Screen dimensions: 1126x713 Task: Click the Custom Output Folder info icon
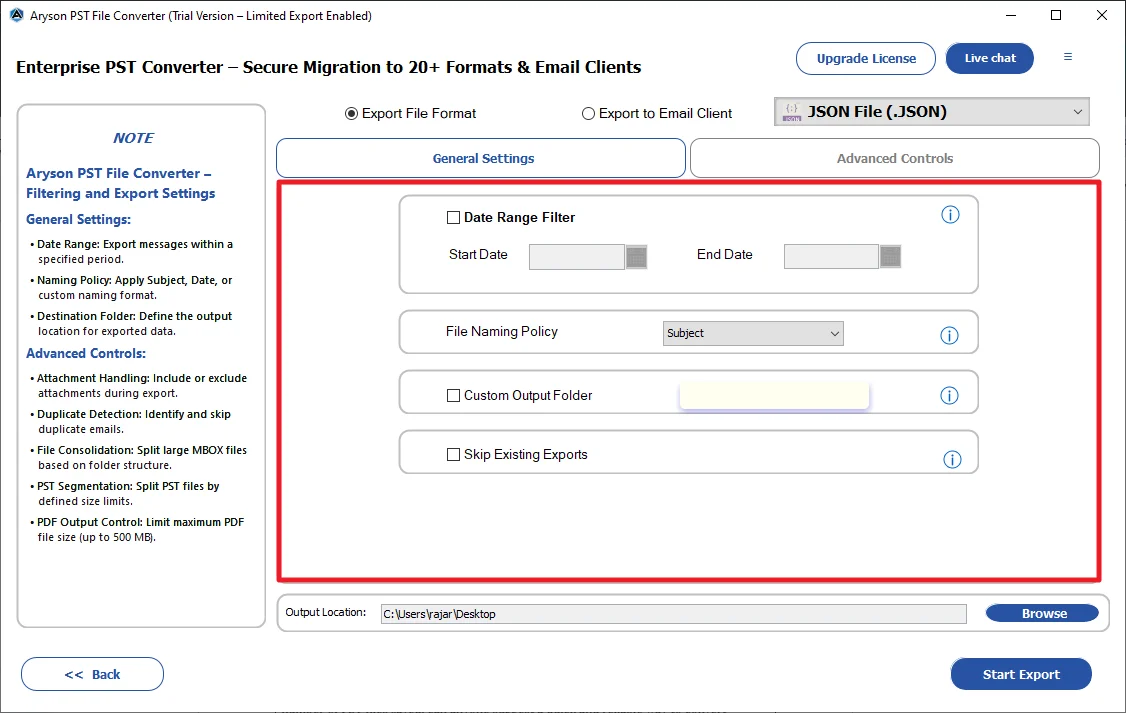pos(949,396)
